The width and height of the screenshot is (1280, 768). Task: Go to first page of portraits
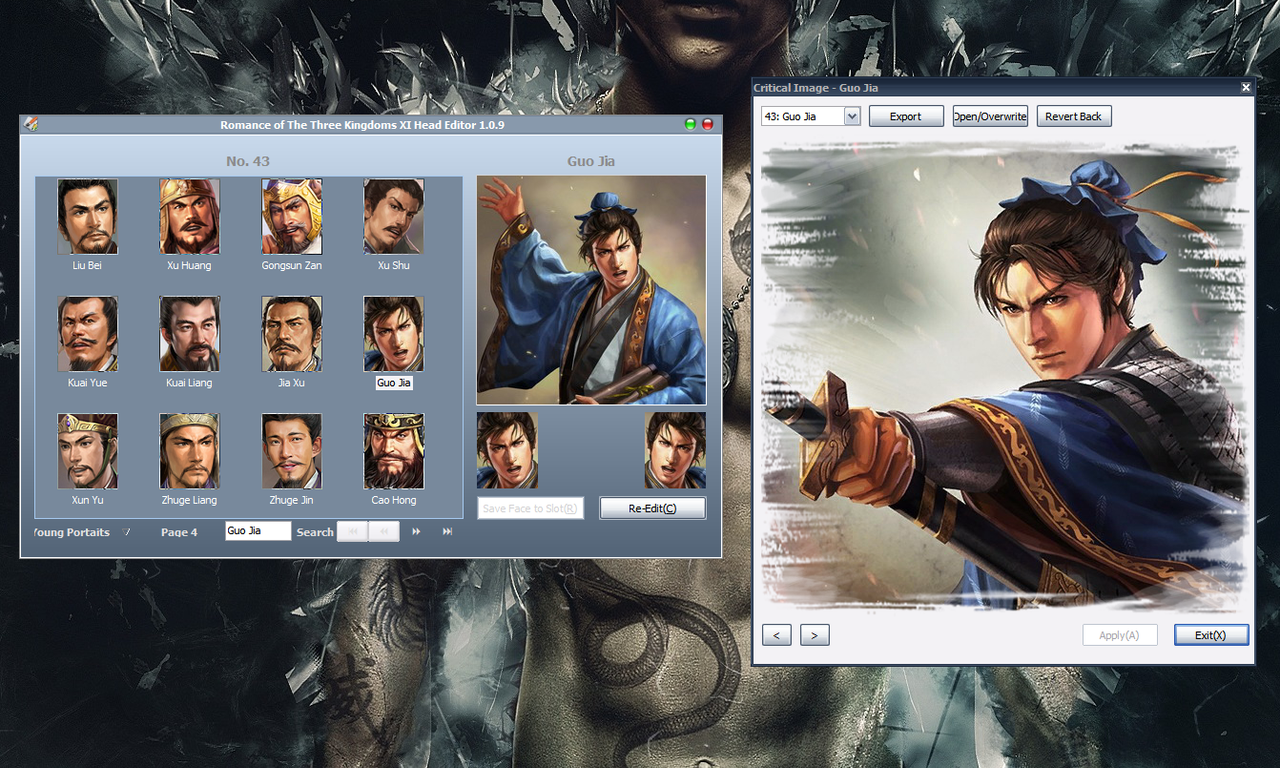click(352, 532)
